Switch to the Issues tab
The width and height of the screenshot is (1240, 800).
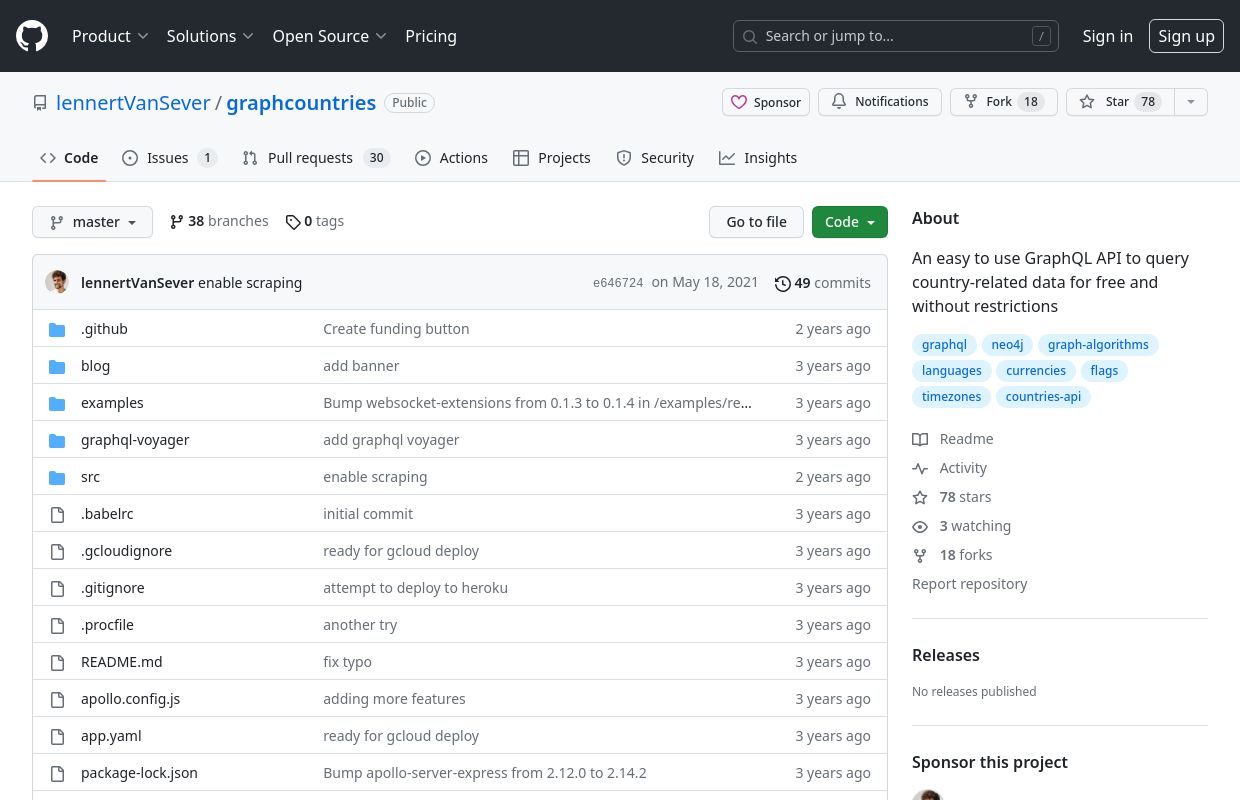point(169,158)
